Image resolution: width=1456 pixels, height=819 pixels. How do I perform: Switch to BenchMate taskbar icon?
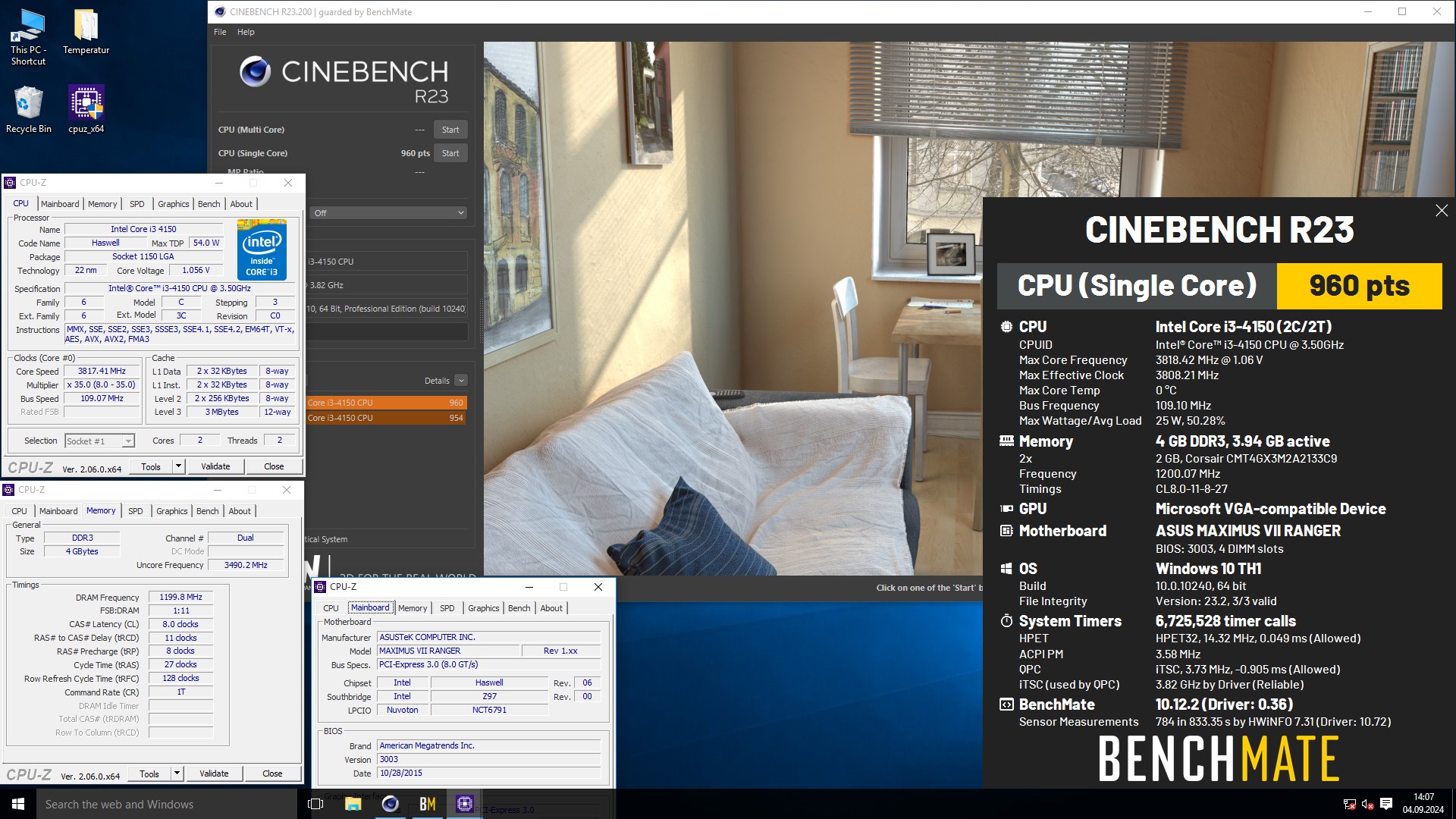click(x=427, y=804)
